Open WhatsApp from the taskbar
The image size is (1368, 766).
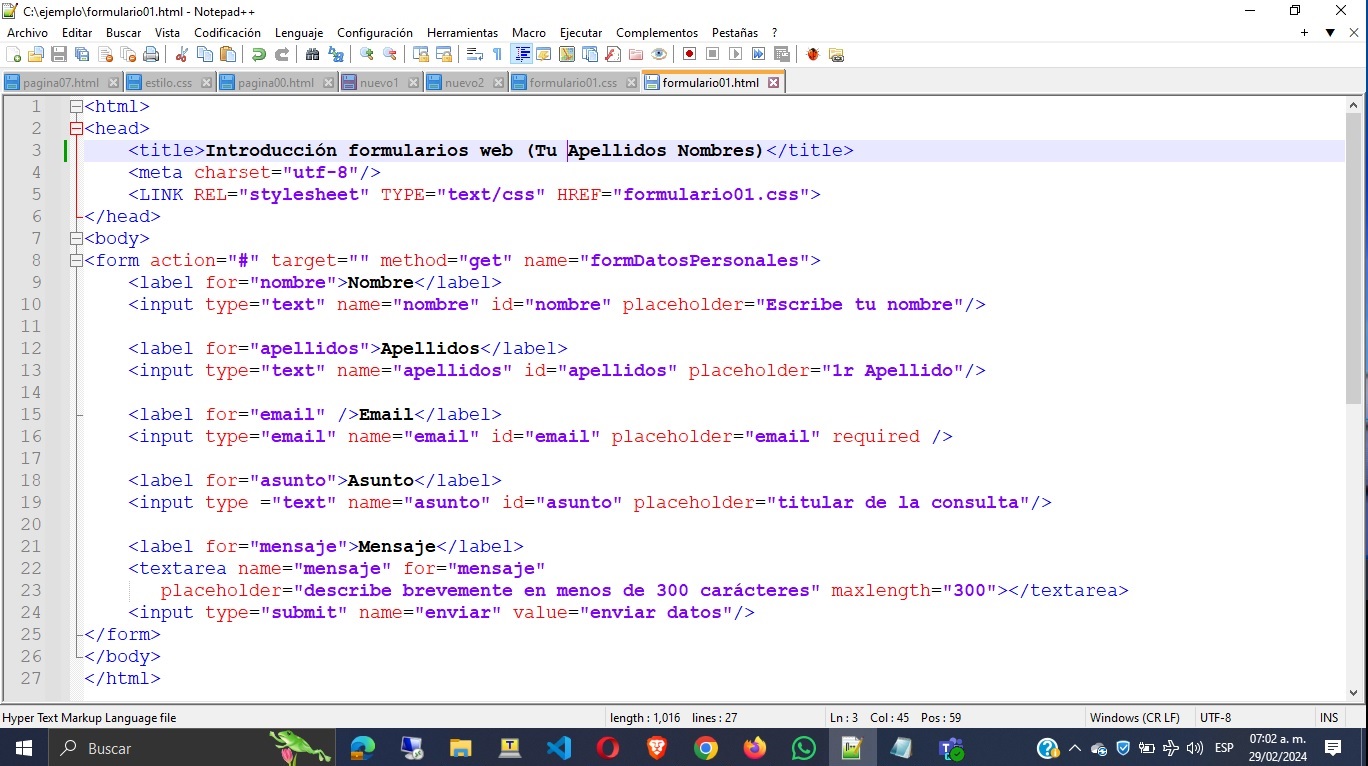pos(803,748)
